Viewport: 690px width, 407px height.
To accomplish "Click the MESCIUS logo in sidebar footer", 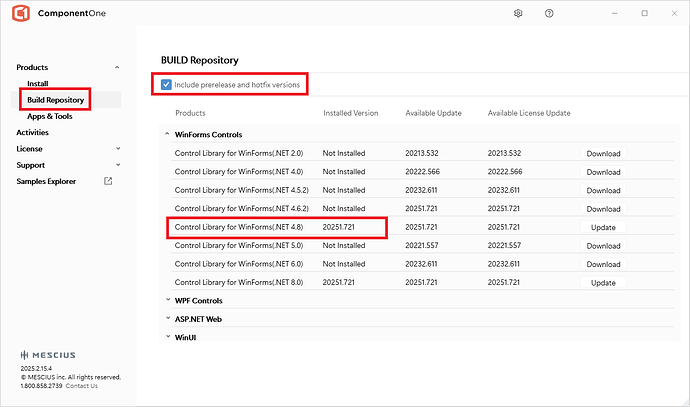I will tap(47, 355).
